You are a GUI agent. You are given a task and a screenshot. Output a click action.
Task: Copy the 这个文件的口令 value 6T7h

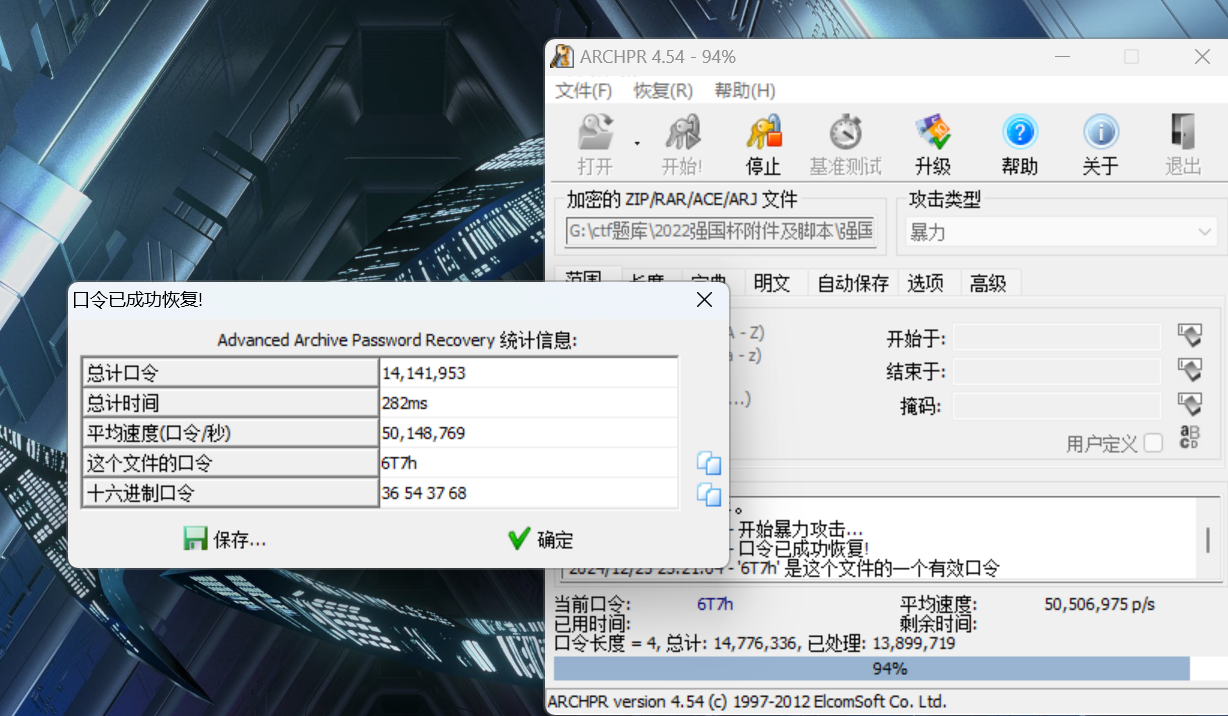(x=709, y=463)
